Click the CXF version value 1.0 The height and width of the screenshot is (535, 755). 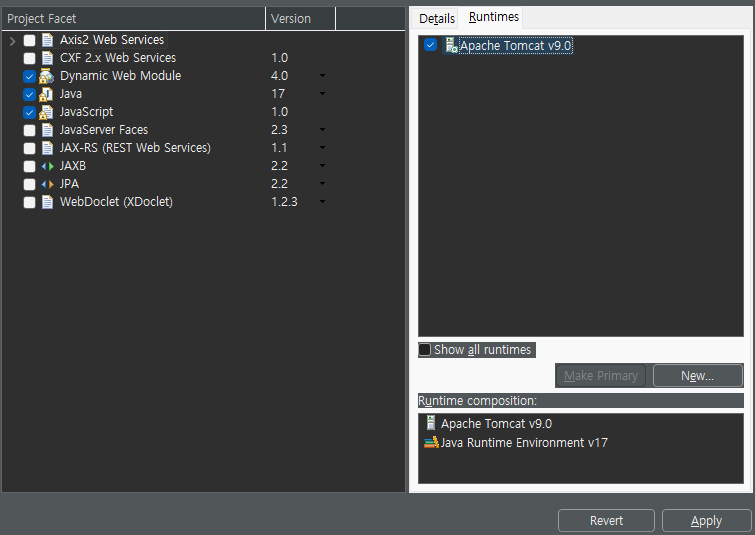279,58
